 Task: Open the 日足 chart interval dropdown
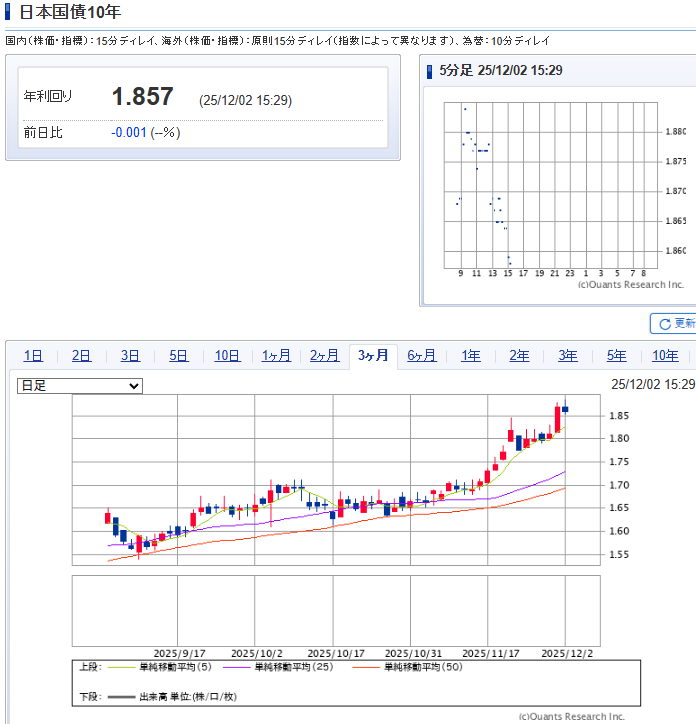(x=80, y=385)
